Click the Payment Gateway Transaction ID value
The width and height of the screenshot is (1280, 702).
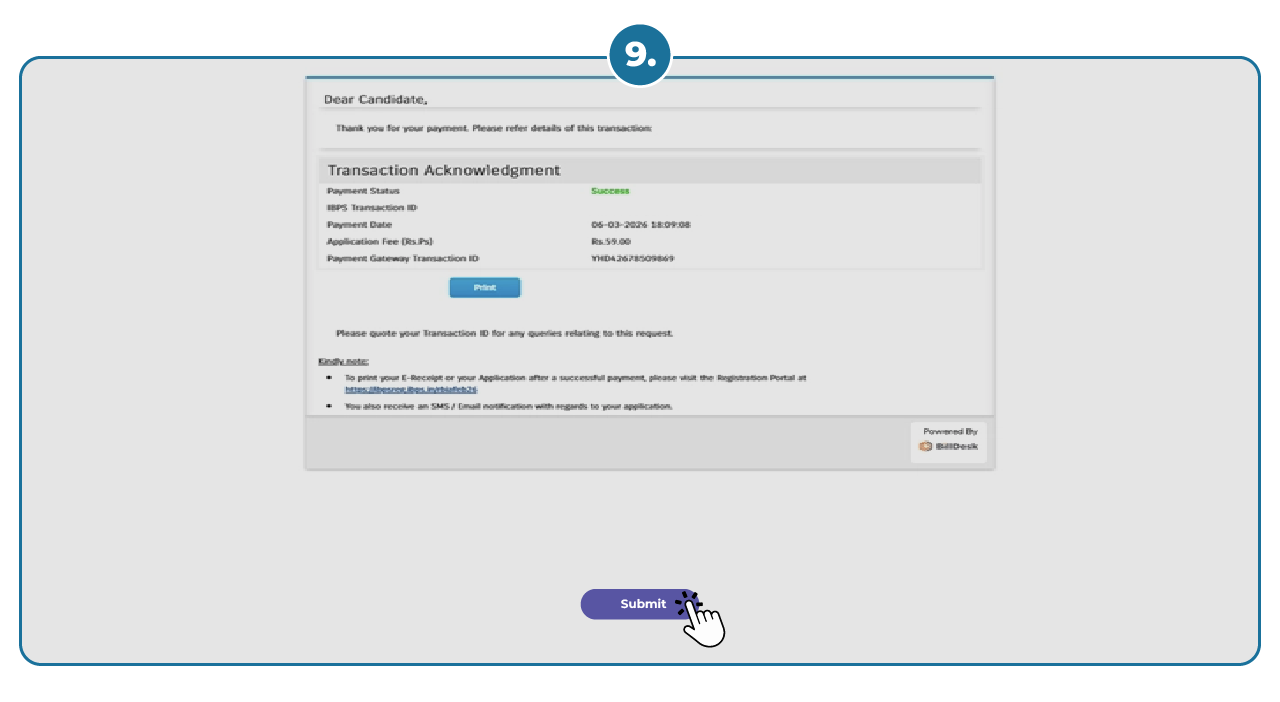pyautogui.click(x=631, y=257)
